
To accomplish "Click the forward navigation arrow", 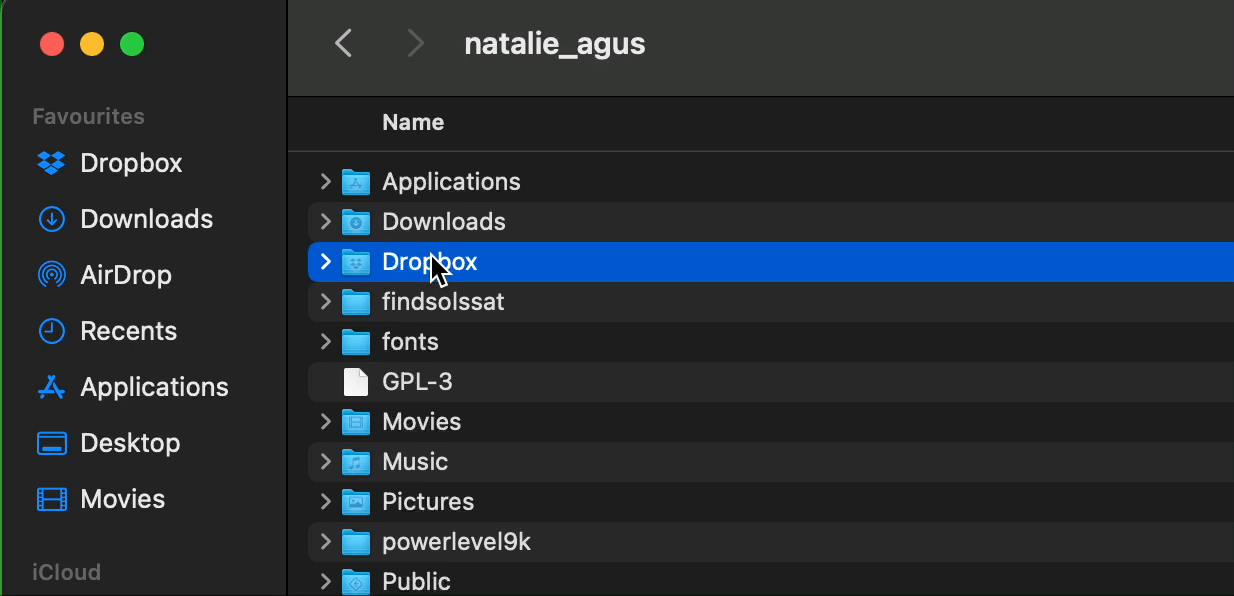I will tap(415, 43).
